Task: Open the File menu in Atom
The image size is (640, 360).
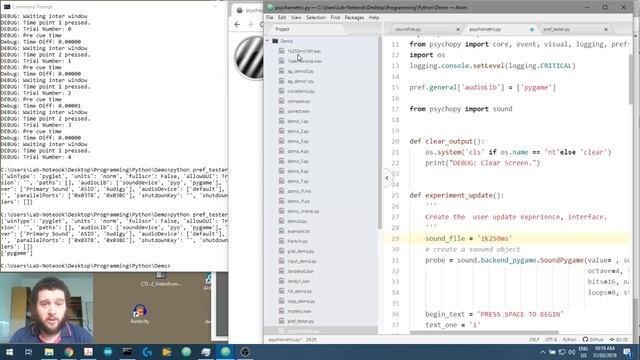Action: click(x=269, y=18)
